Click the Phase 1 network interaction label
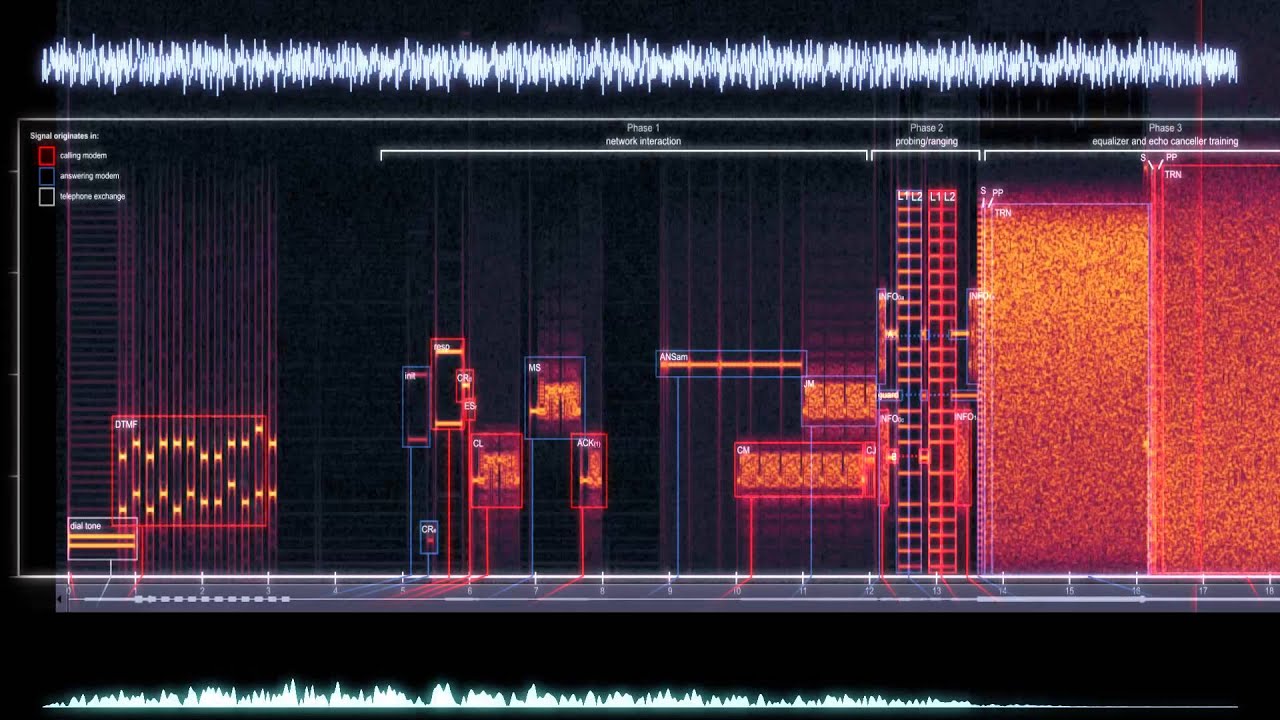The width and height of the screenshot is (1280, 720). [x=643, y=135]
